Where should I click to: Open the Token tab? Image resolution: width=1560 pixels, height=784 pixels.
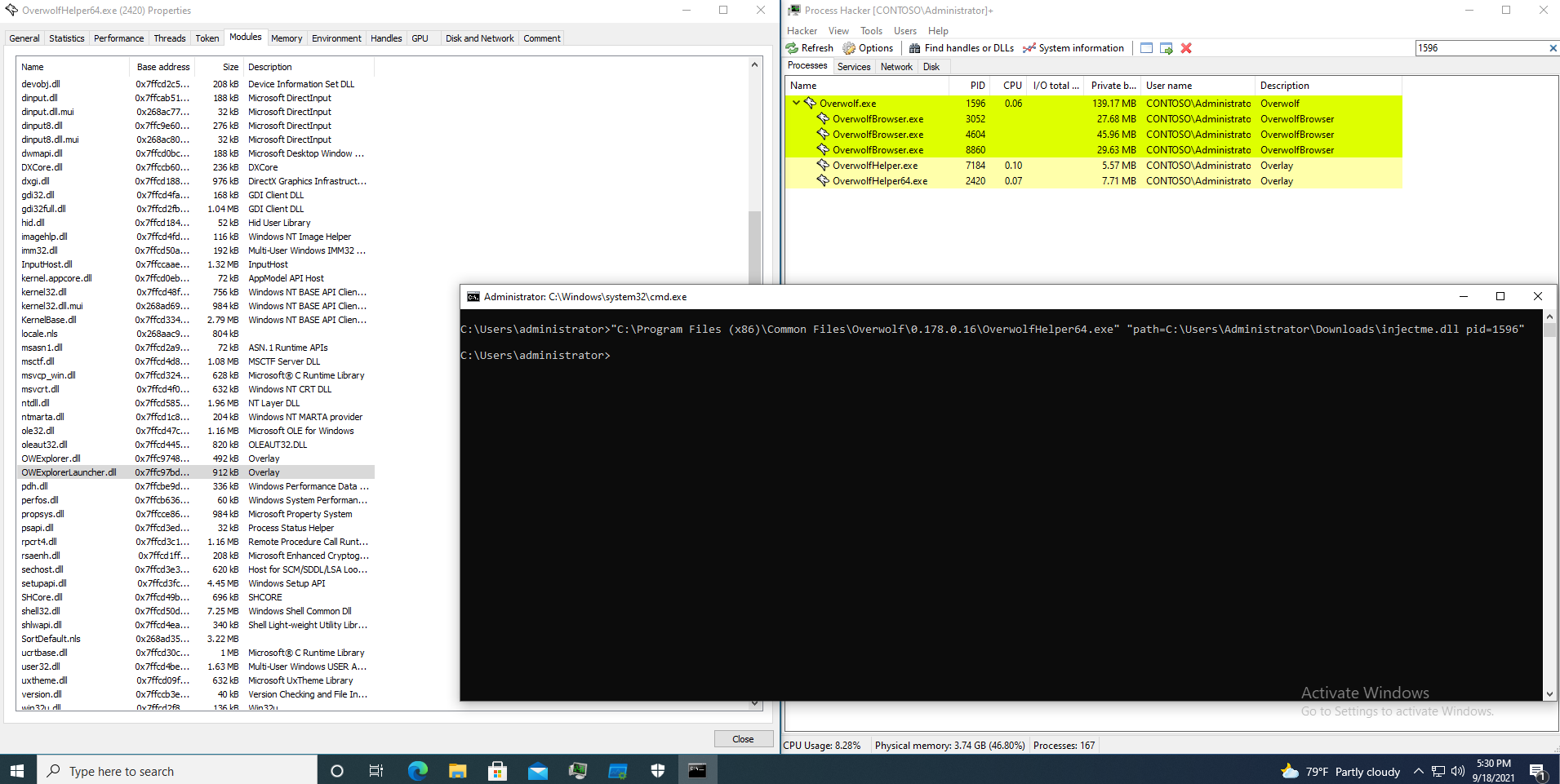pos(207,38)
